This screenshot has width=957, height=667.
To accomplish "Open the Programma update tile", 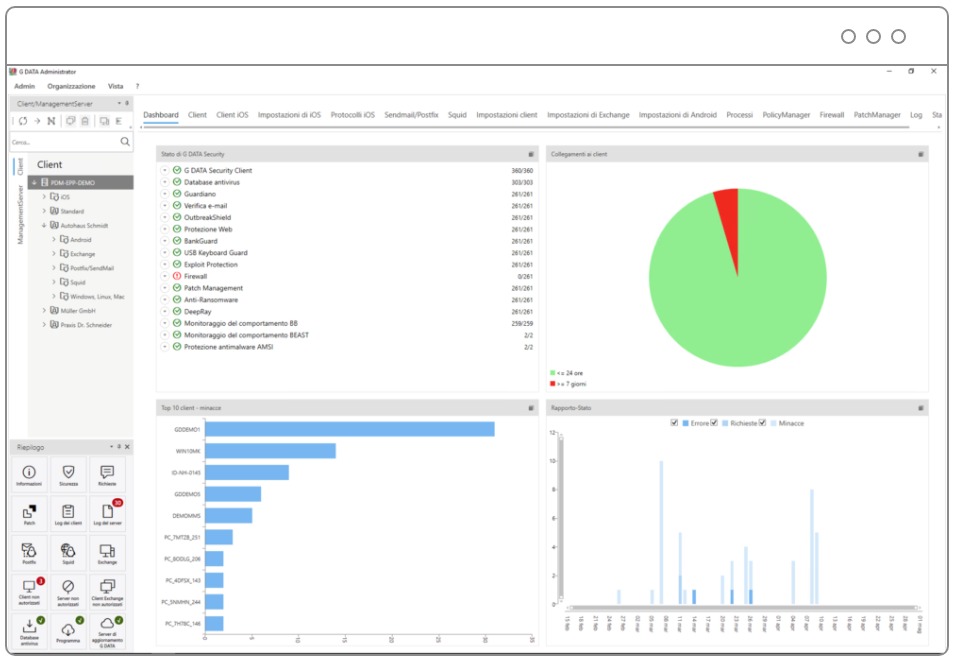I will [68, 632].
